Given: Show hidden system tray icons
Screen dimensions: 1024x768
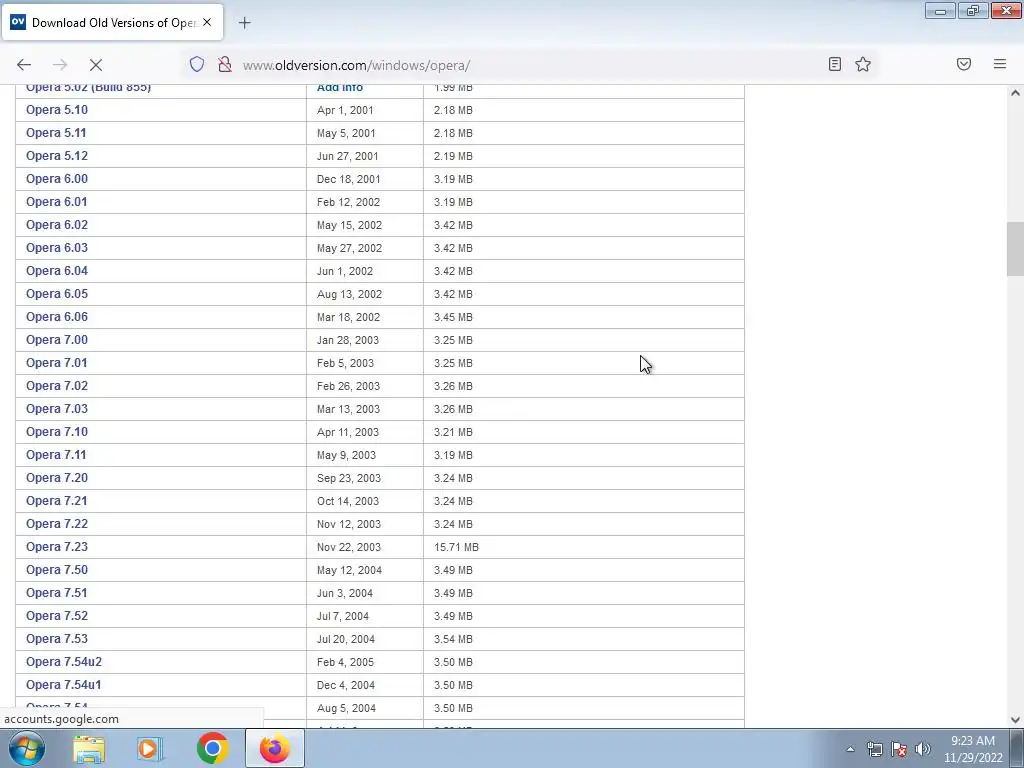Looking at the screenshot, I should point(850,749).
